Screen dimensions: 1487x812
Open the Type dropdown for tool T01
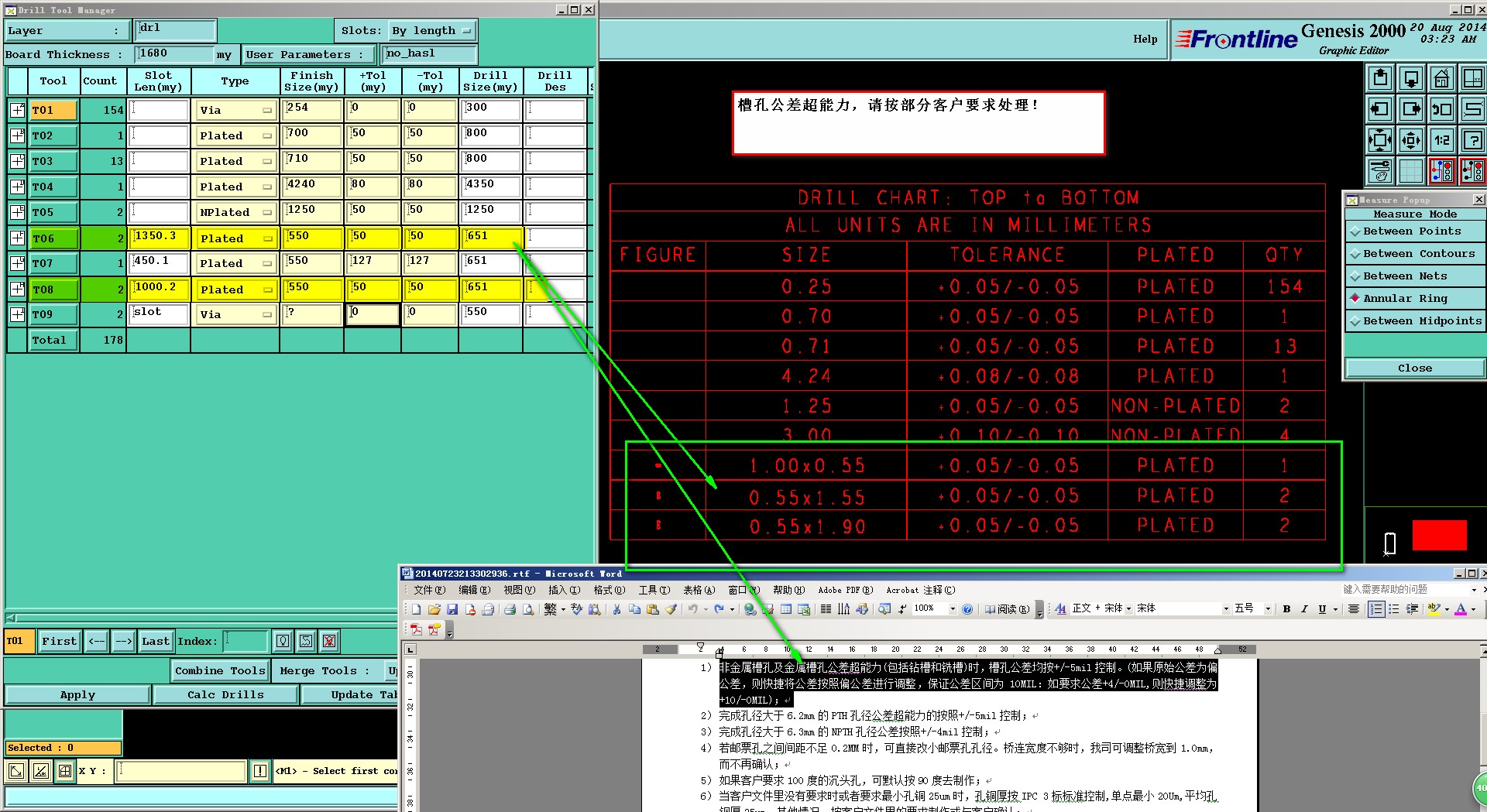[x=236, y=111]
